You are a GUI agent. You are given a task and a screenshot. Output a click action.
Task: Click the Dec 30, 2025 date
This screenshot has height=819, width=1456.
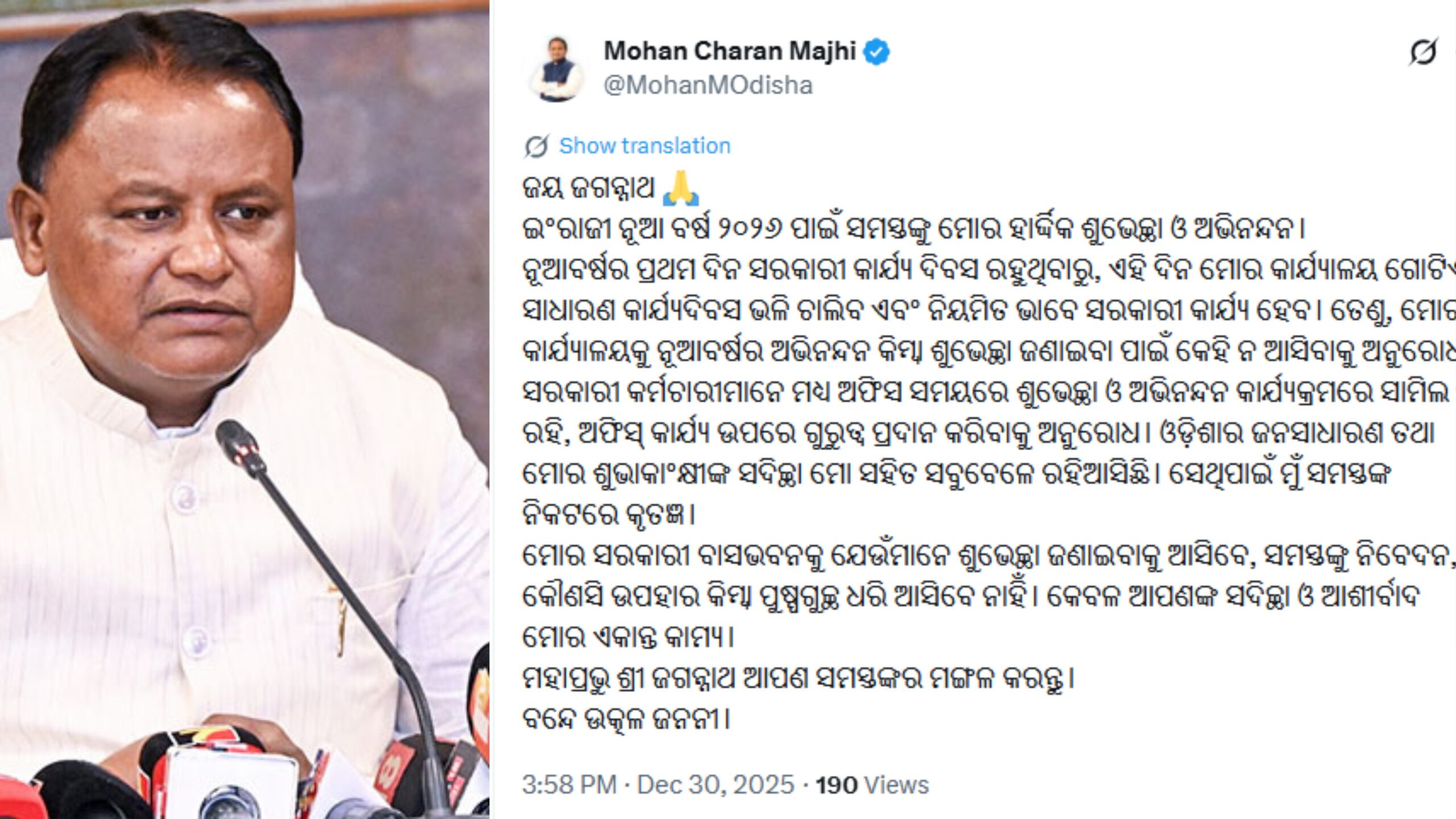tap(715, 785)
